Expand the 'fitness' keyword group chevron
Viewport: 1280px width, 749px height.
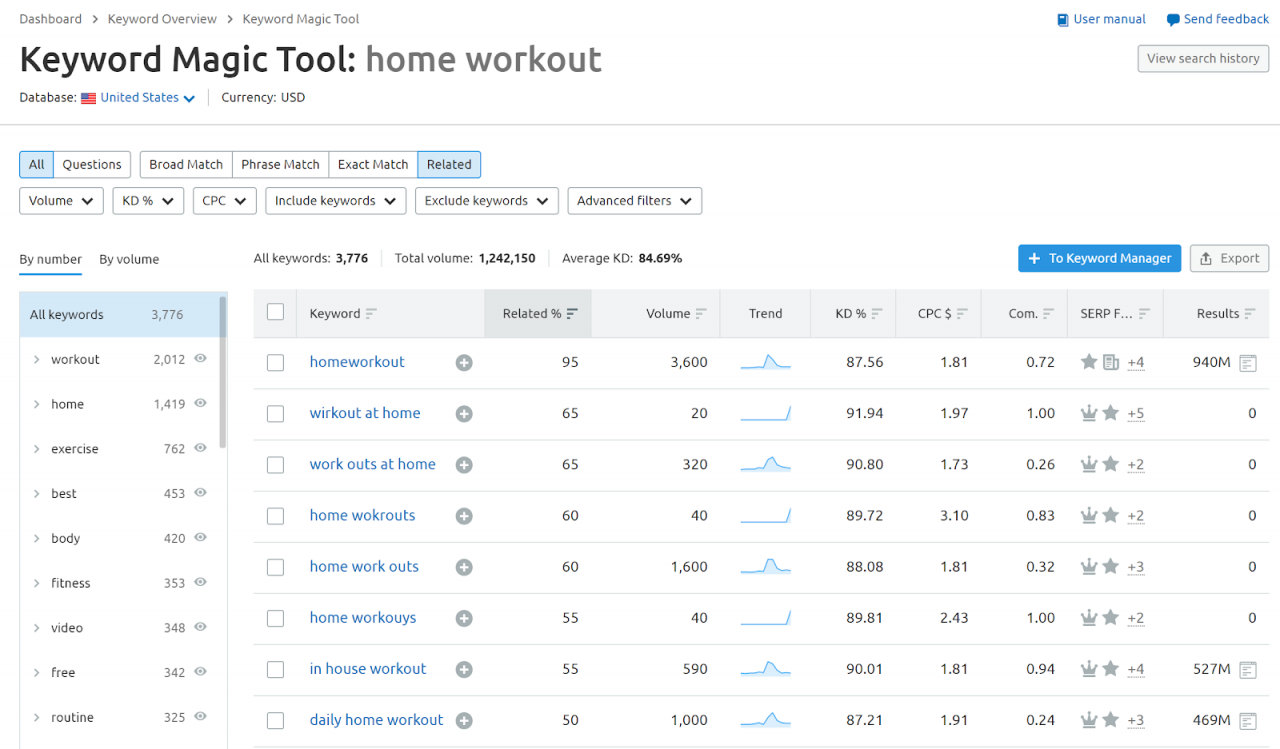(37, 584)
